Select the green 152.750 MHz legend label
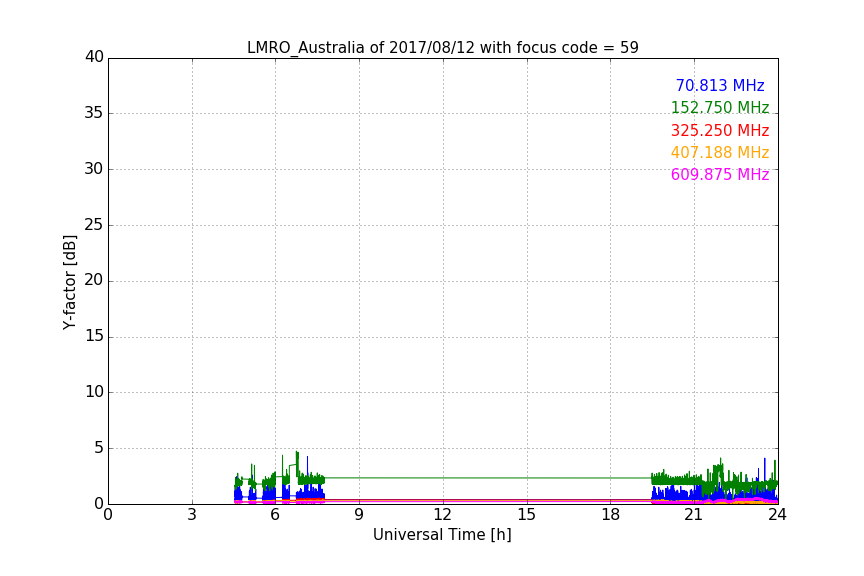 tap(720, 107)
